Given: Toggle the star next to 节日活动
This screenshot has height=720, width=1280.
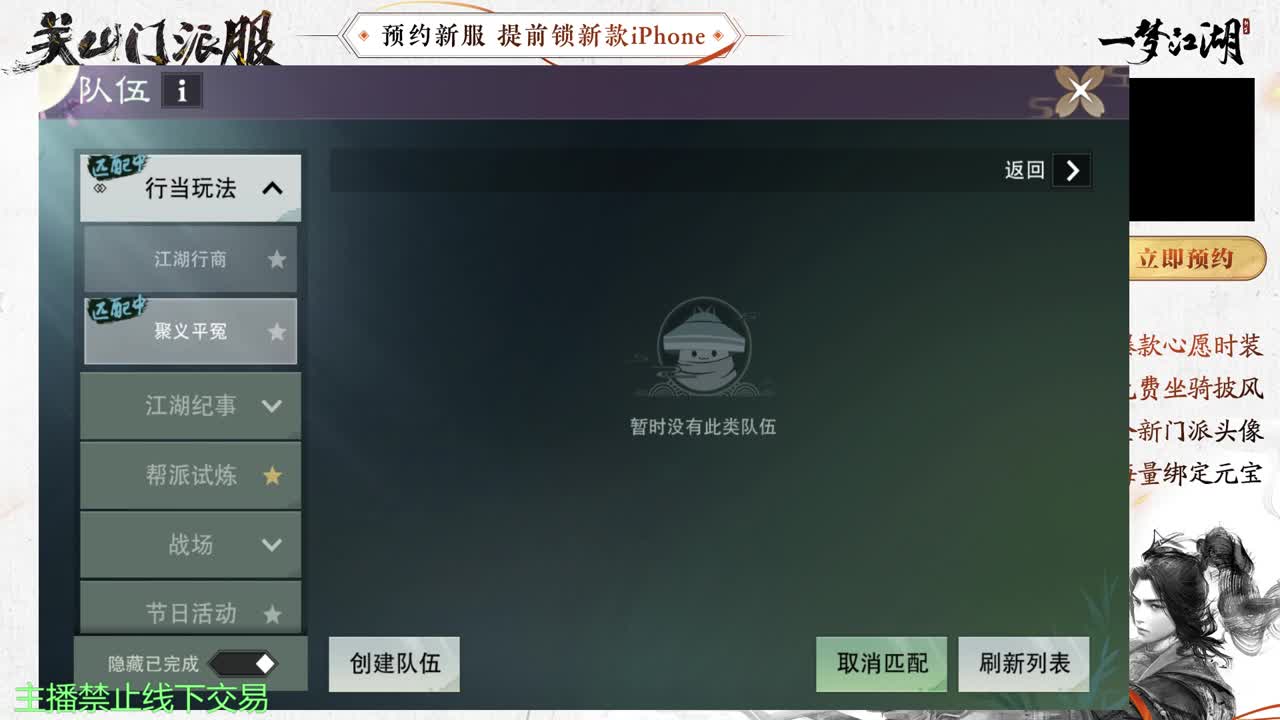Looking at the screenshot, I should [274, 614].
